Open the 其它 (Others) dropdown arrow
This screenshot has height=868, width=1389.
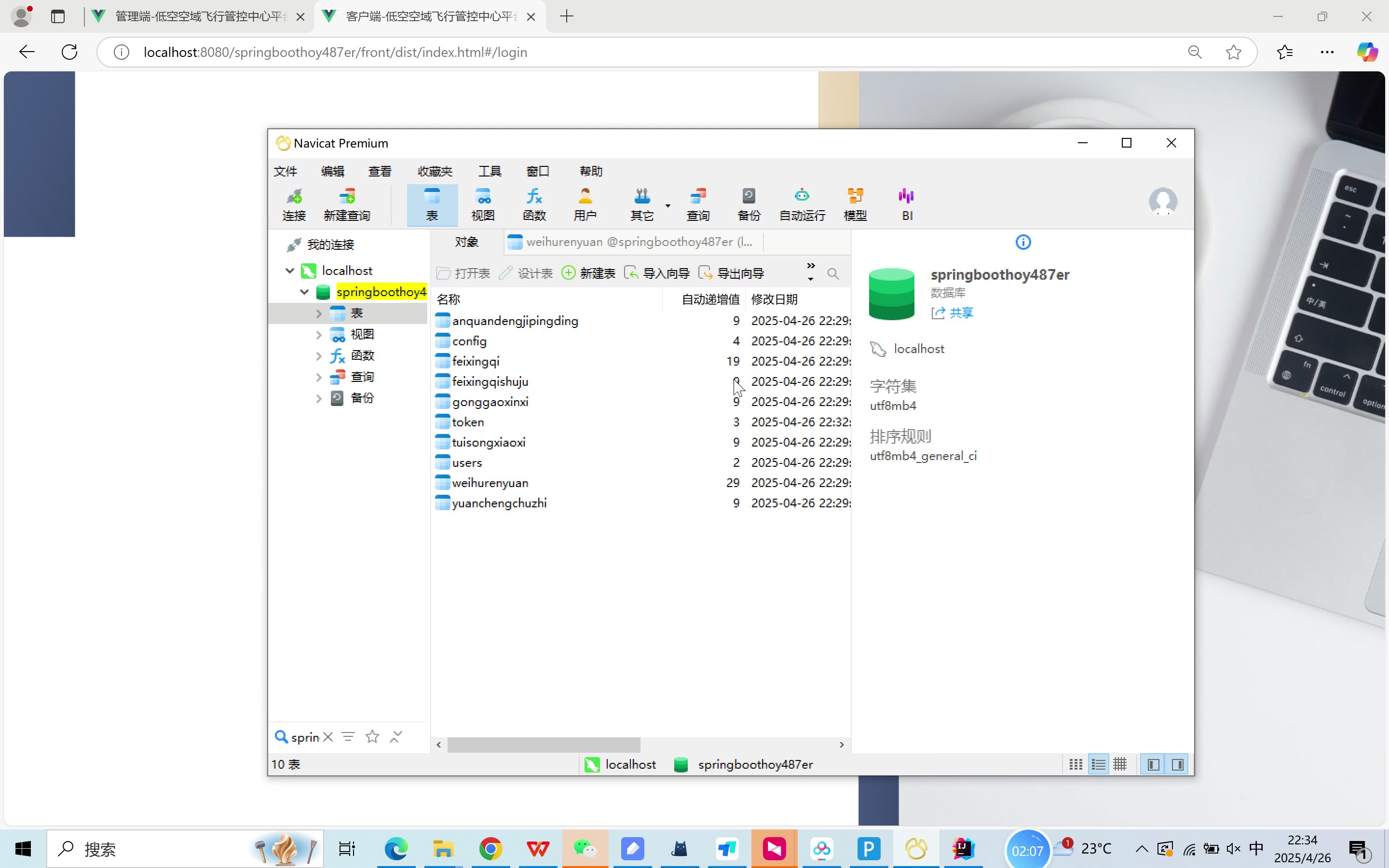[x=667, y=205]
